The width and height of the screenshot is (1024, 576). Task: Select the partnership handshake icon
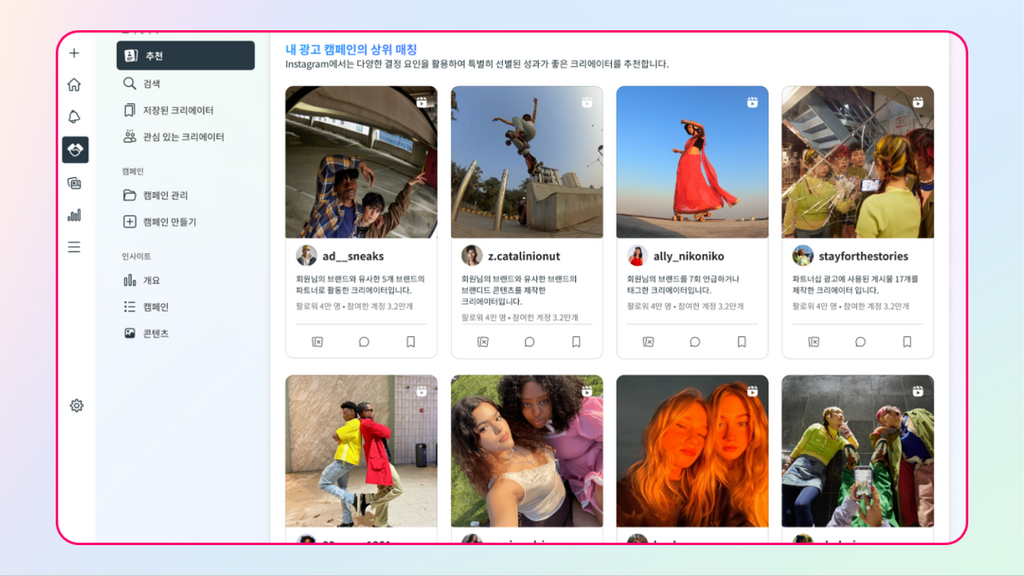pos(75,150)
